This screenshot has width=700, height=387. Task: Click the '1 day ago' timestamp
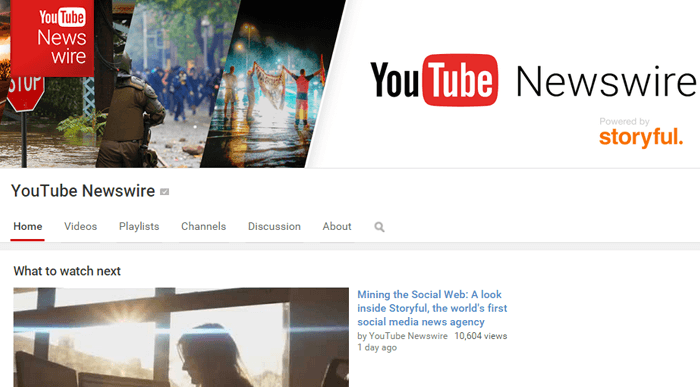pos(377,347)
